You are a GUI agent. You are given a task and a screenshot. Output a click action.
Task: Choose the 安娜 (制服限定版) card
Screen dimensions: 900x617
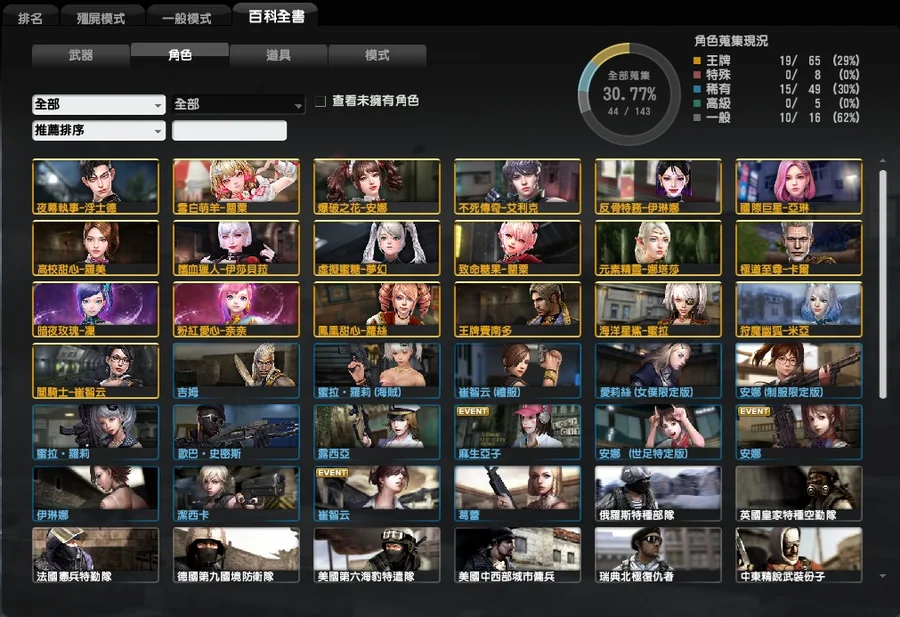point(798,371)
